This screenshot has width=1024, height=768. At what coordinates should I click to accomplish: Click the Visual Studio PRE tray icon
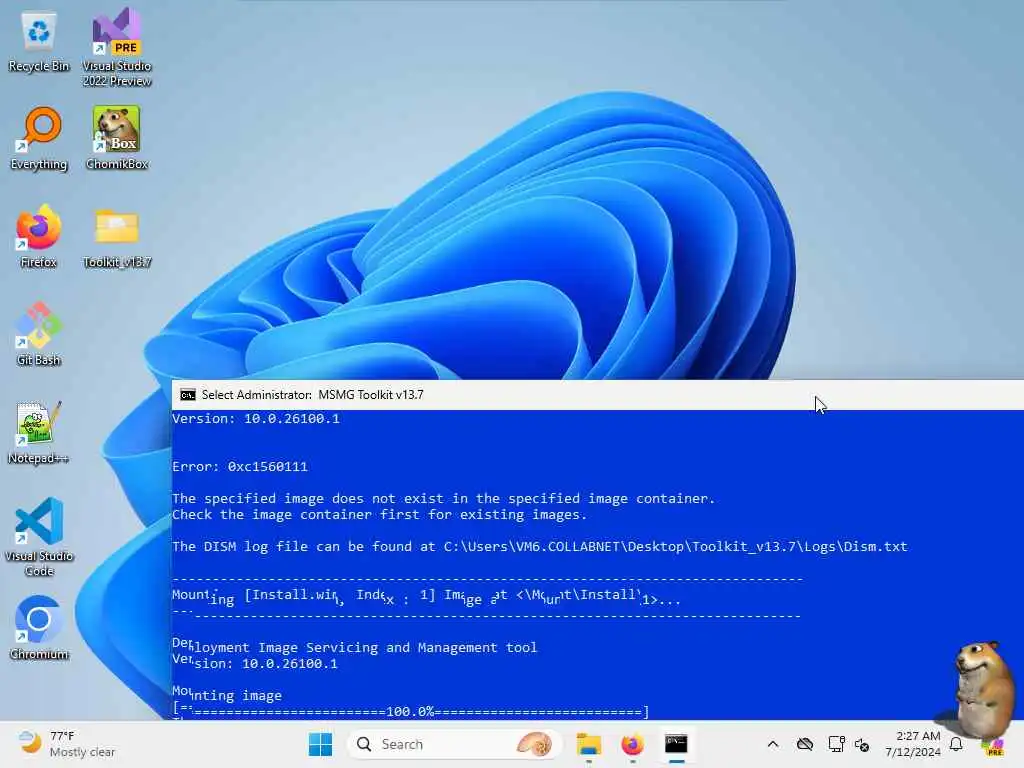click(x=993, y=746)
